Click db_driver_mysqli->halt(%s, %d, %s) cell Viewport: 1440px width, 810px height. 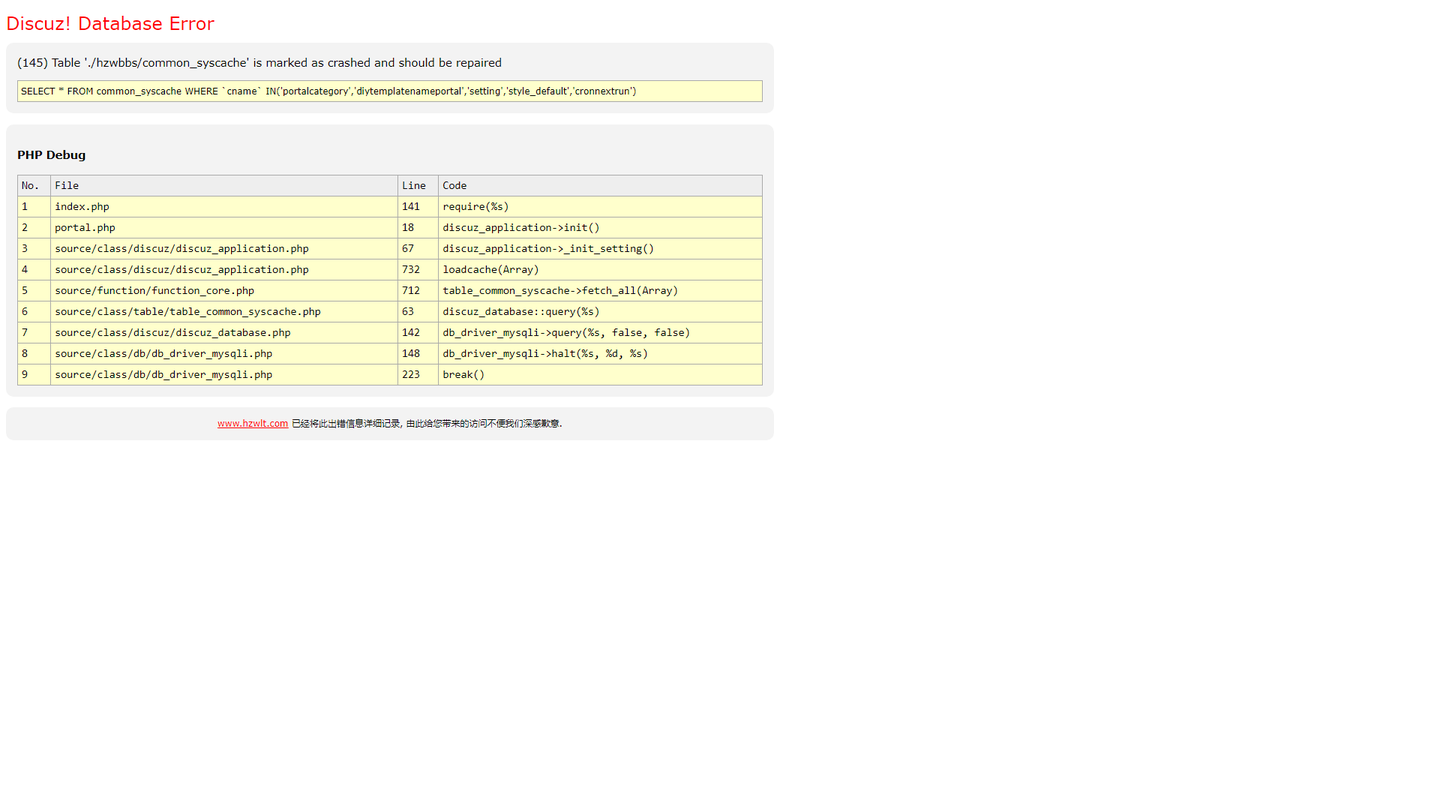[x=600, y=354]
